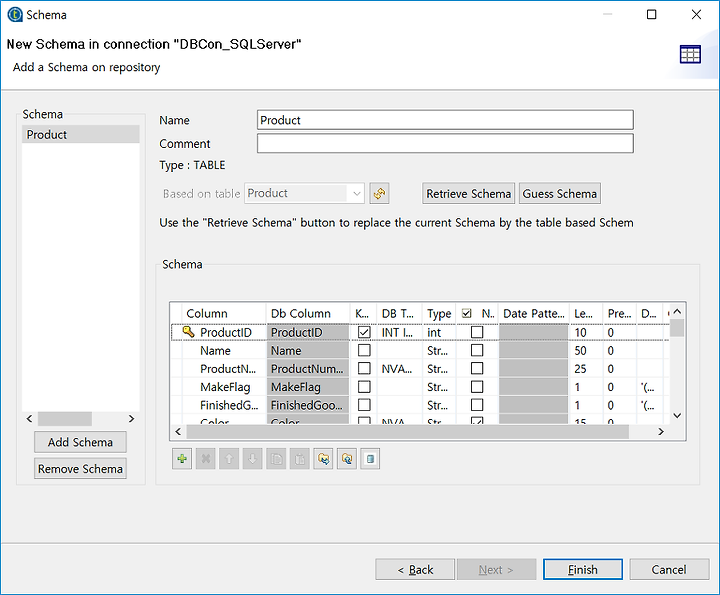Remove selected column using X icon

point(206,459)
